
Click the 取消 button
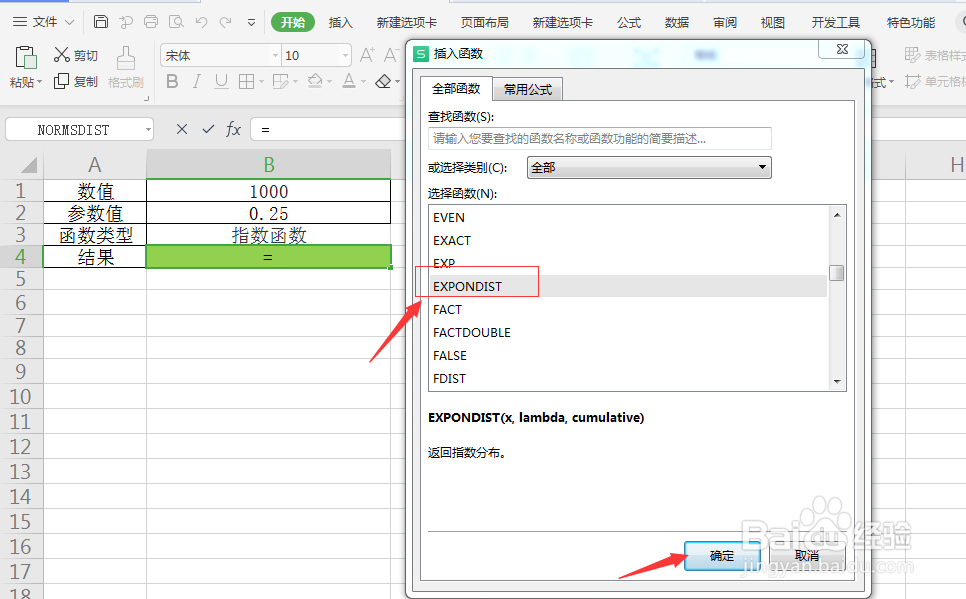coord(806,556)
